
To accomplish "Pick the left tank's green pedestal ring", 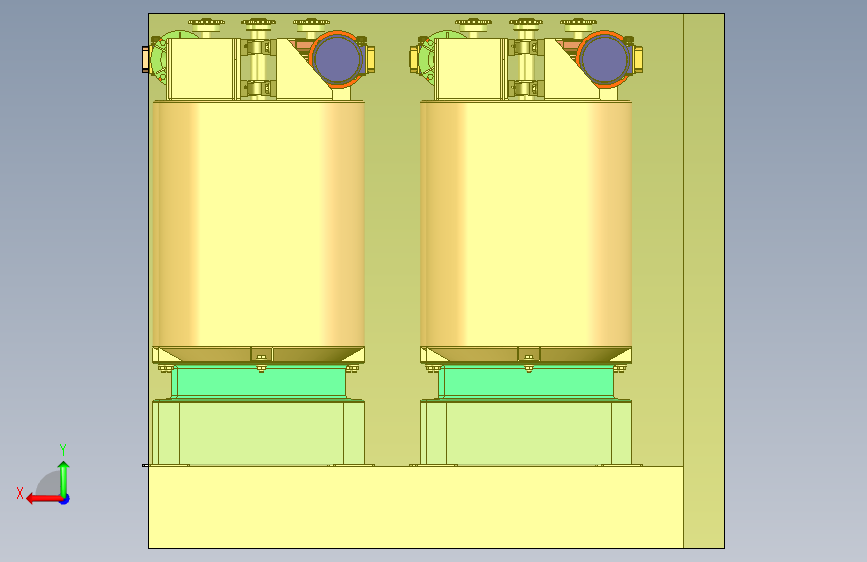I will coord(258,382).
